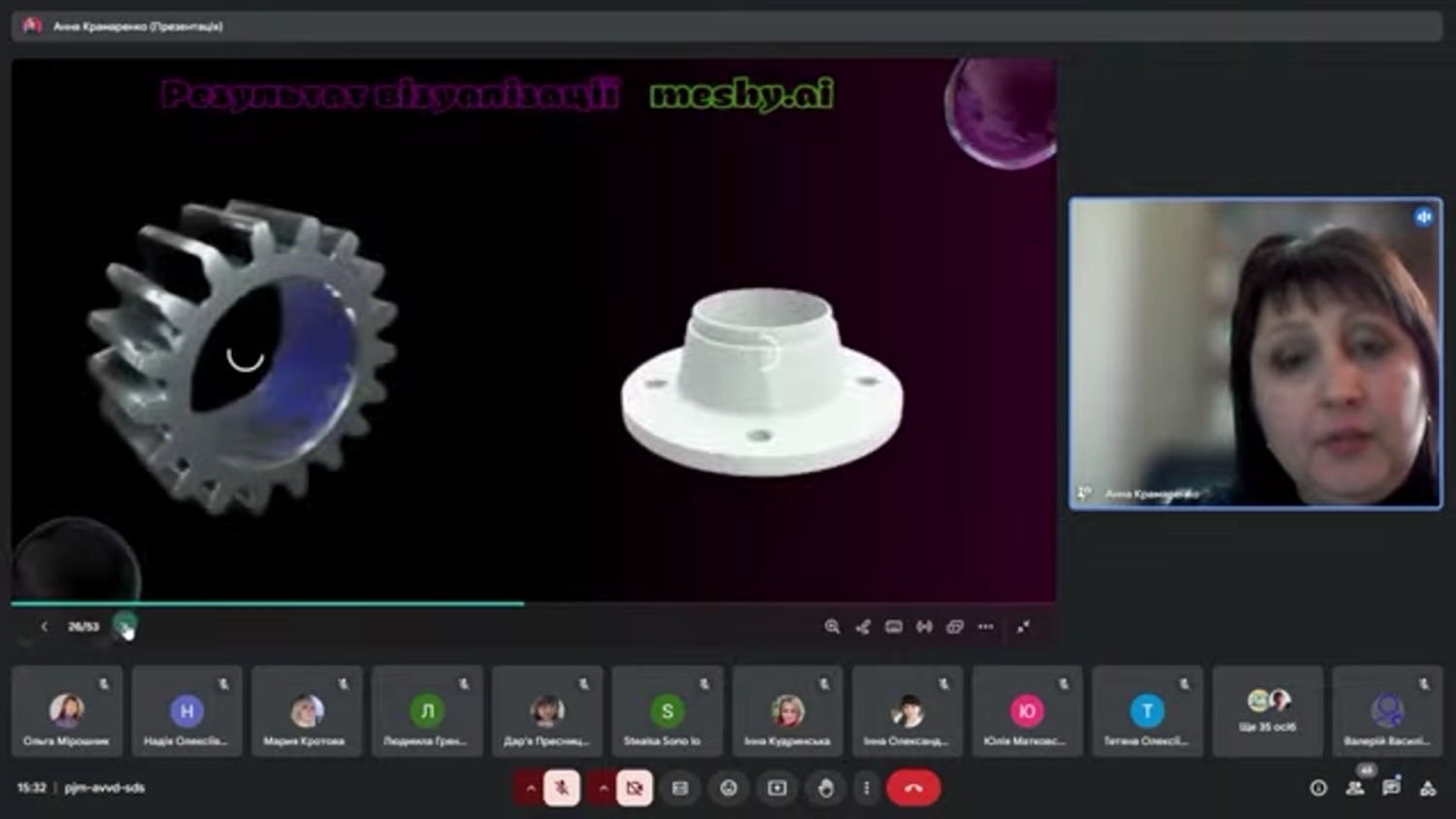Click the share icon in slide toolbar
This screenshot has width=1456, height=819.
[863, 627]
